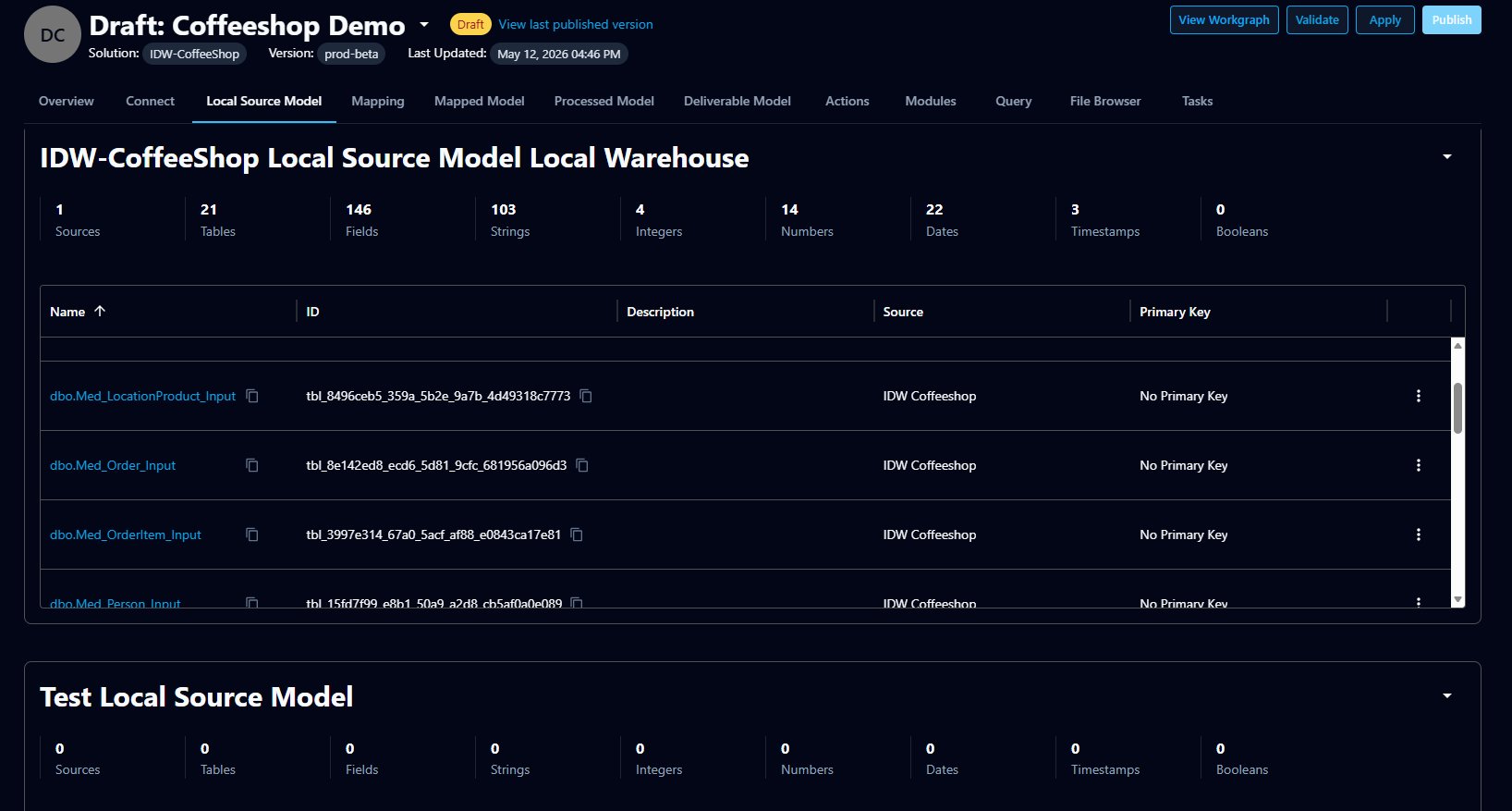Open row menu for dbo.Med_OrderItem_Input
Screen dimensions: 1512x811
coord(1419,535)
